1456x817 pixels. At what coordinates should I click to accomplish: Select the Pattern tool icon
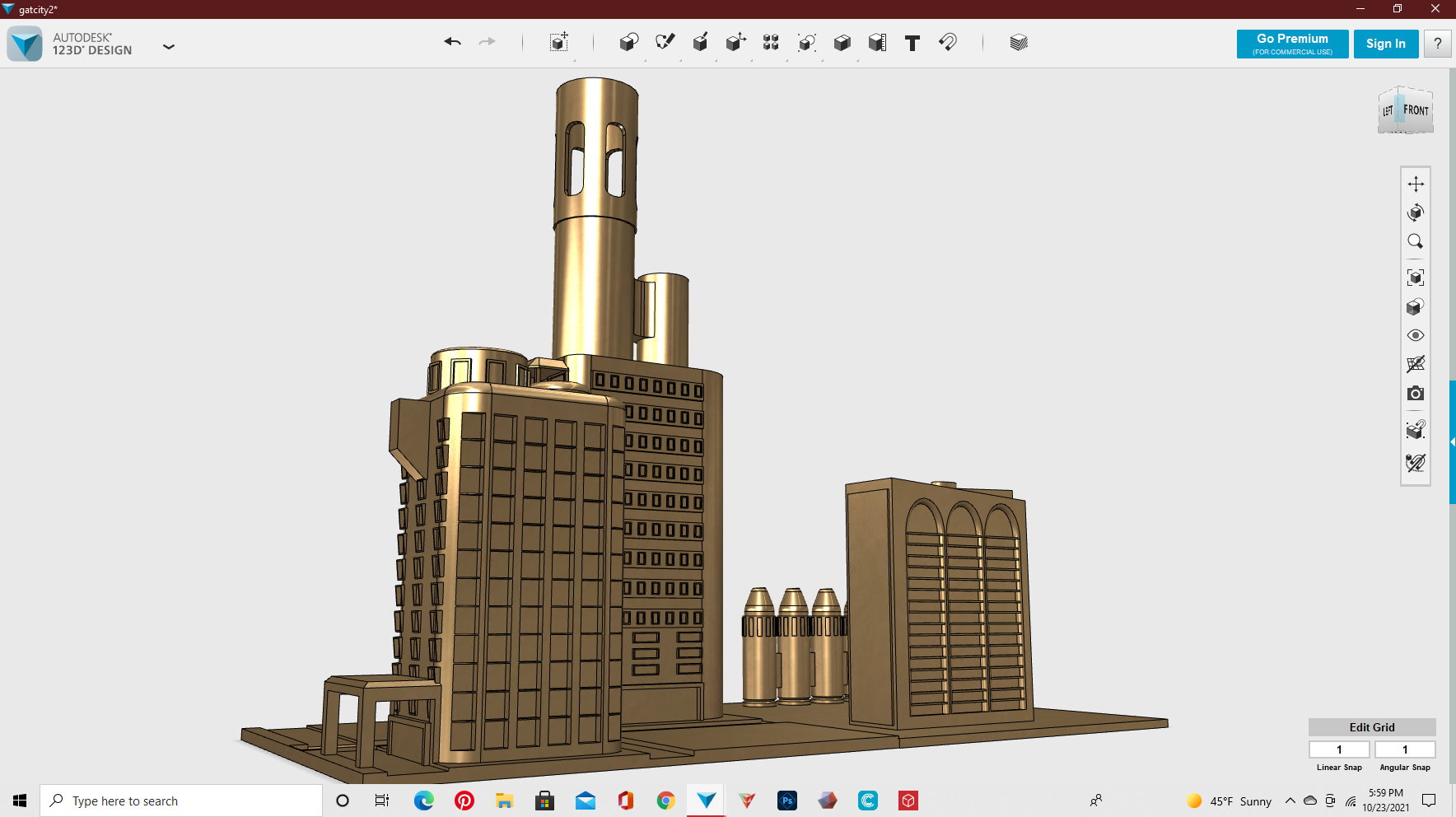pyautogui.click(x=771, y=42)
